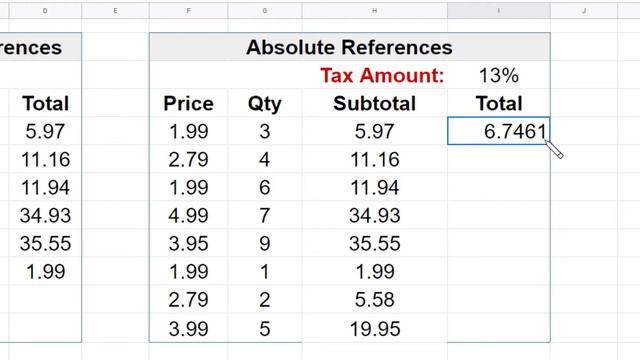Image resolution: width=640 pixels, height=360 pixels.
Task: Click the Total header in column D
Action: point(45,103)
